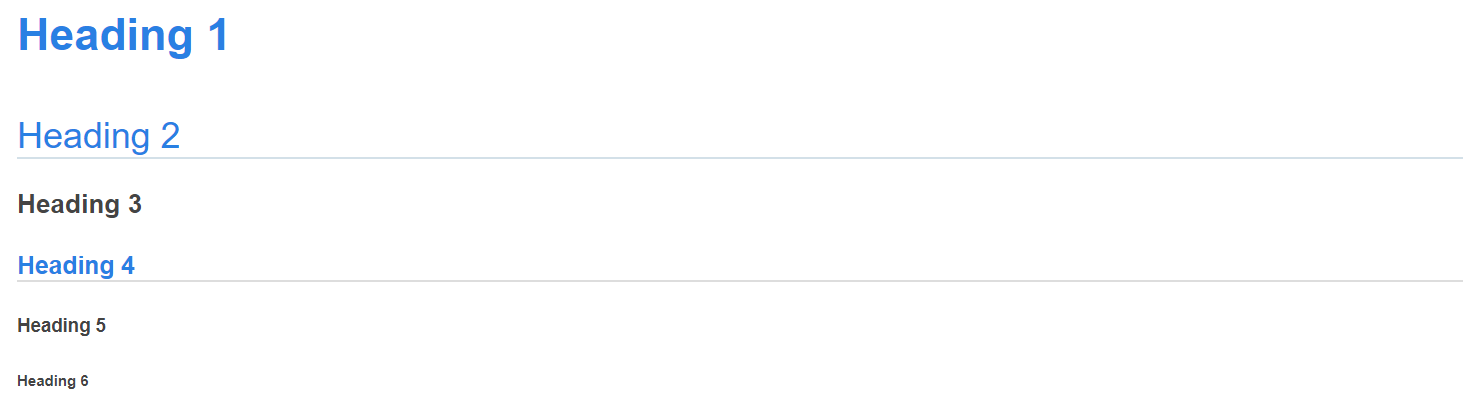
Task: Click the horizontal divider line under Heading 4
Action: 740,281
